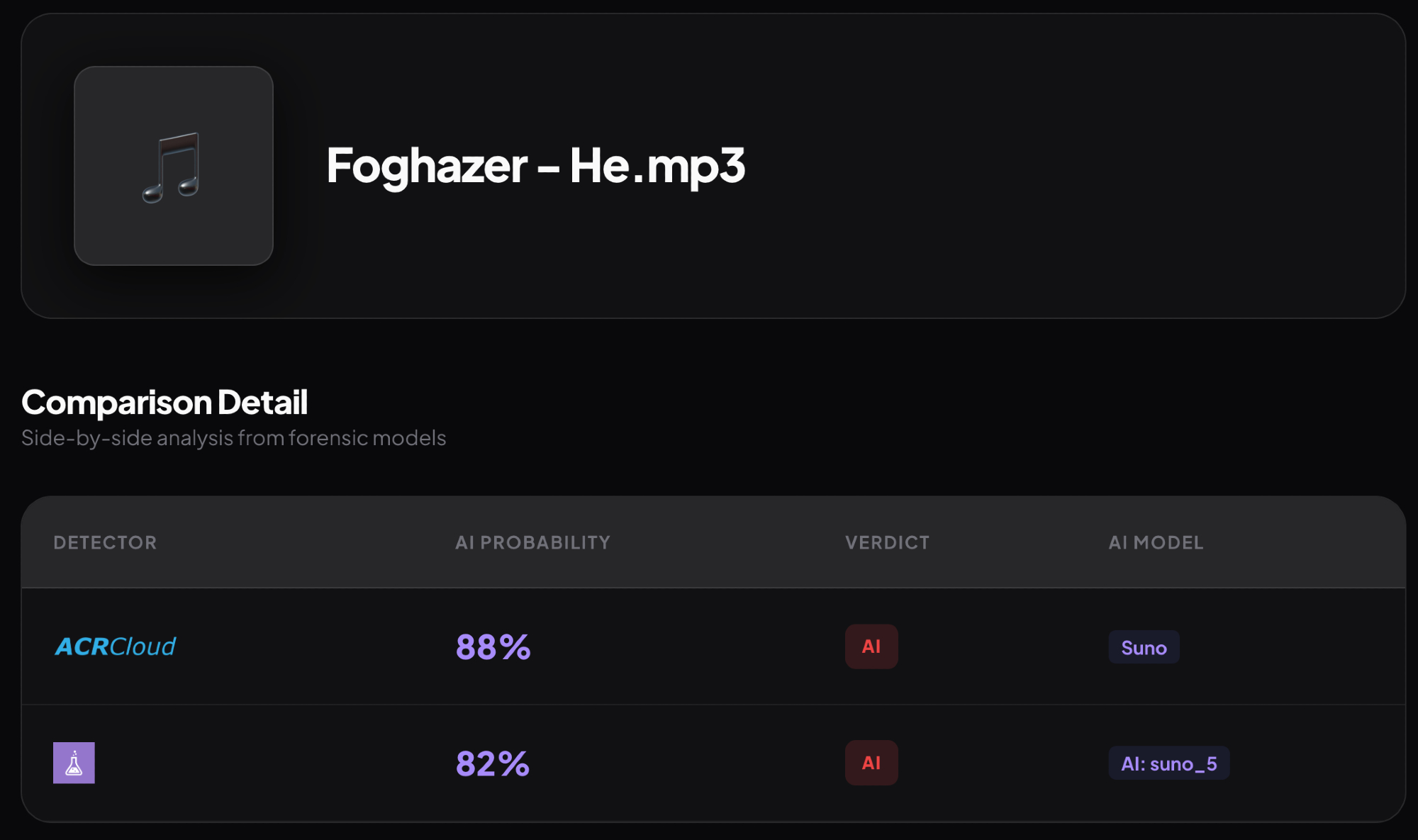Click the purple flask detector icon

[74, 763]
